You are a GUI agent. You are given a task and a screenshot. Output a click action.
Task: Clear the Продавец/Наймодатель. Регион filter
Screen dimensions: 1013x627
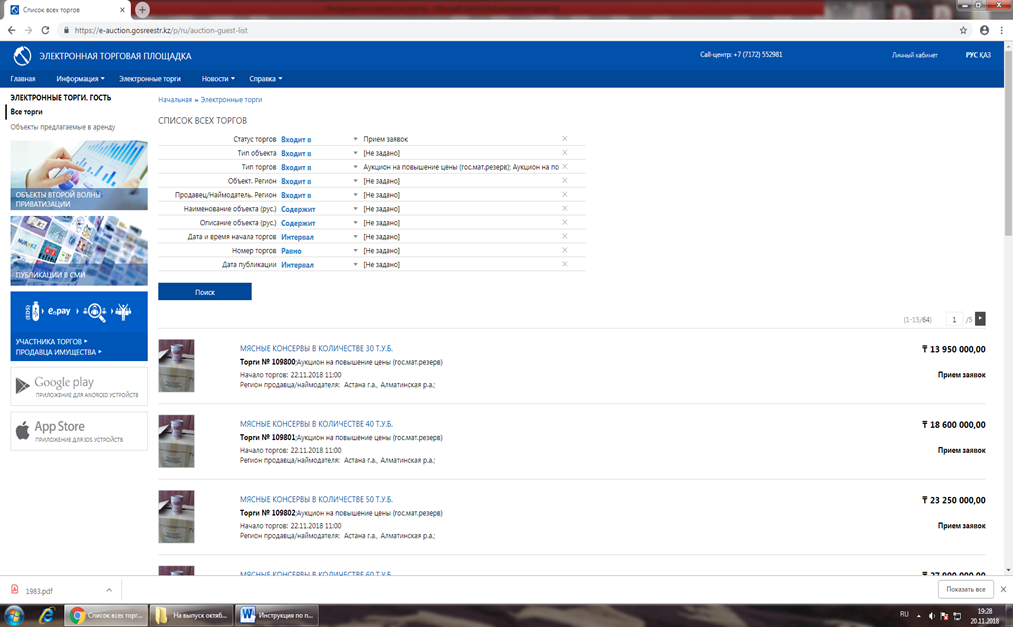click(565, 194)
